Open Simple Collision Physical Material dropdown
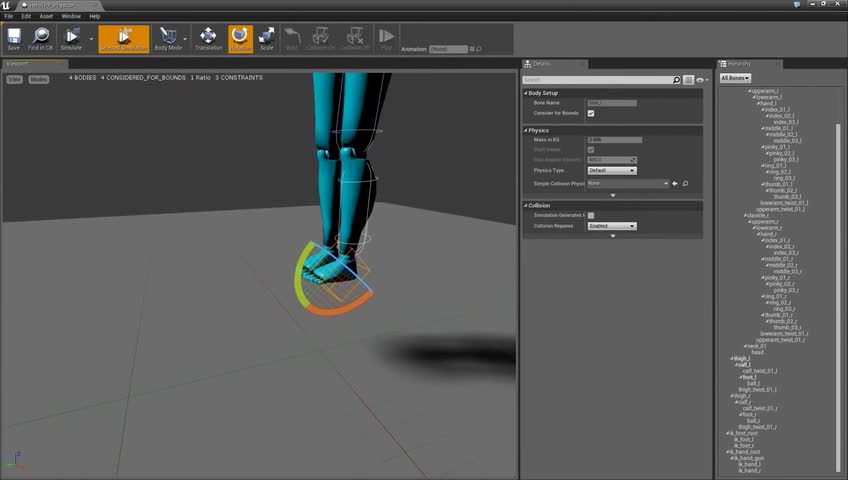Viewport: 848px width, 480px height. point(628,184)
